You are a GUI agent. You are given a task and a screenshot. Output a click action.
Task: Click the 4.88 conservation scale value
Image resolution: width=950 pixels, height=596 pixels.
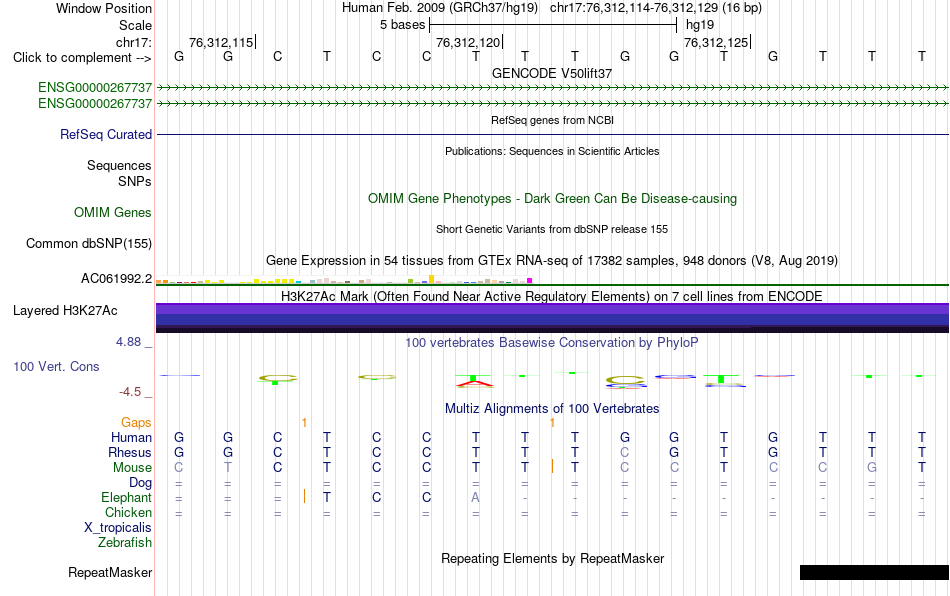pos(128,342)
